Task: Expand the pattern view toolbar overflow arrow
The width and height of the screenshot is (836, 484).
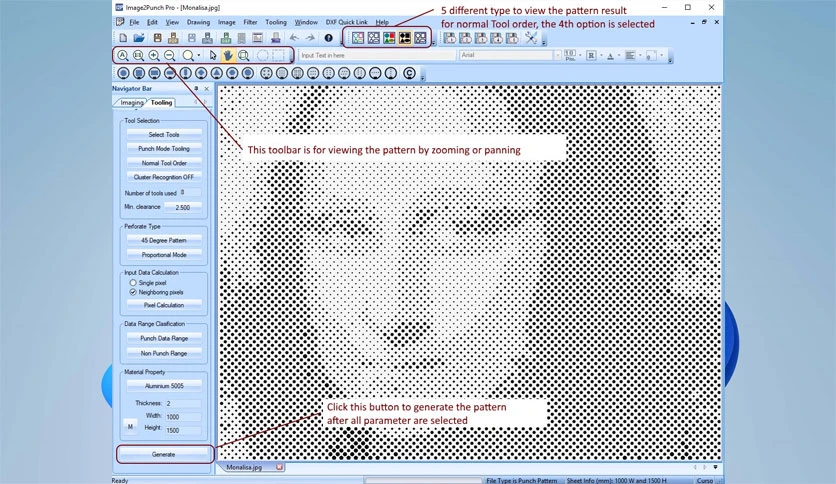Action: click(433, 42)
